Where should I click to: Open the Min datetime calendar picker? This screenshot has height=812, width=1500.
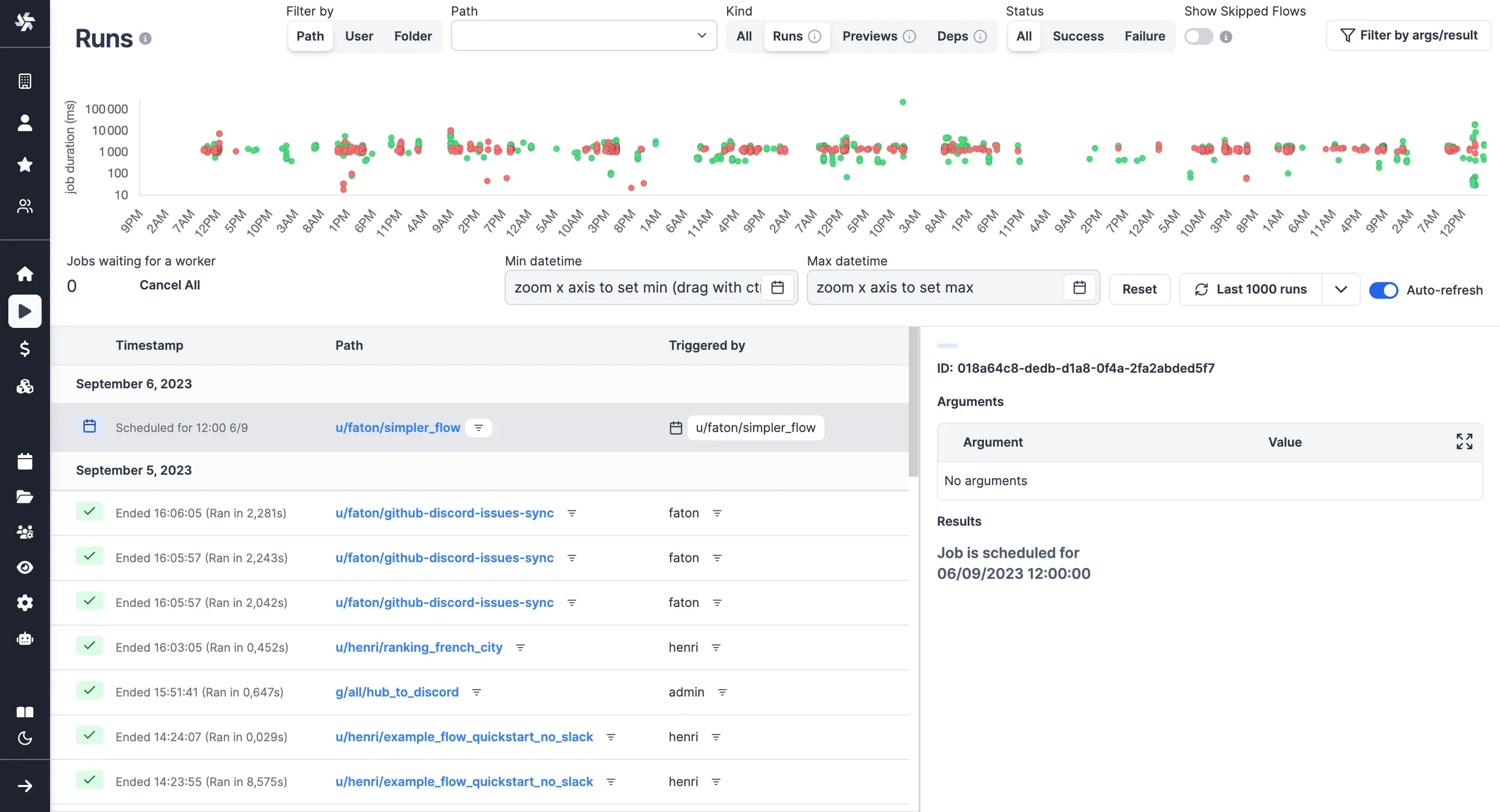coord(778,288)
